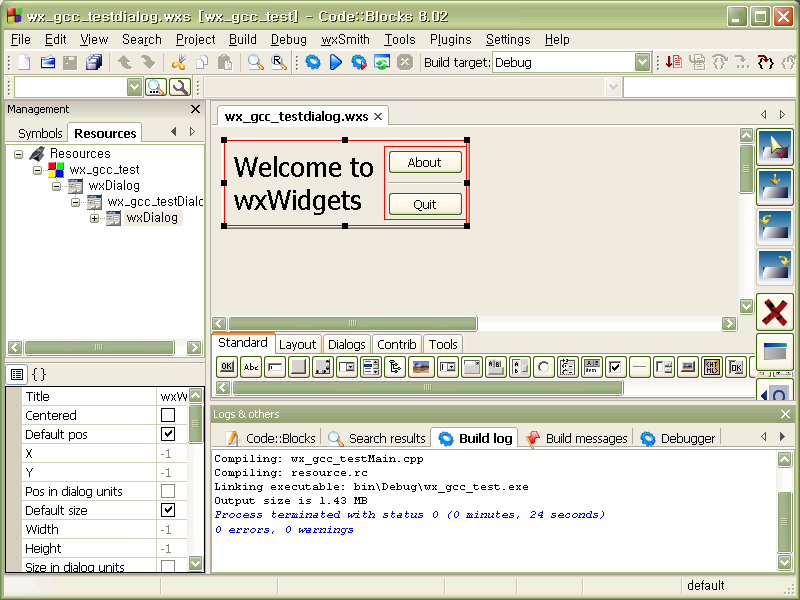Close the Management panel
Image resolution: width=800 pixels, height=600 pixels.
(195, 109)
